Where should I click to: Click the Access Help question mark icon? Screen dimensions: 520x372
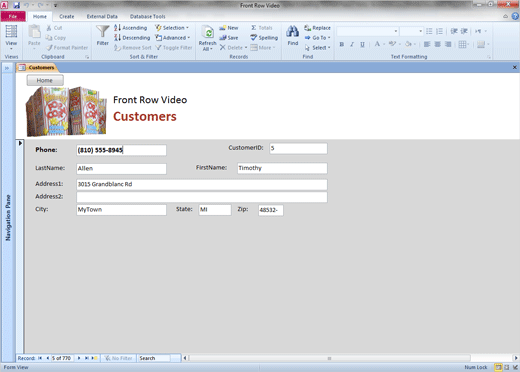[515, 16]
